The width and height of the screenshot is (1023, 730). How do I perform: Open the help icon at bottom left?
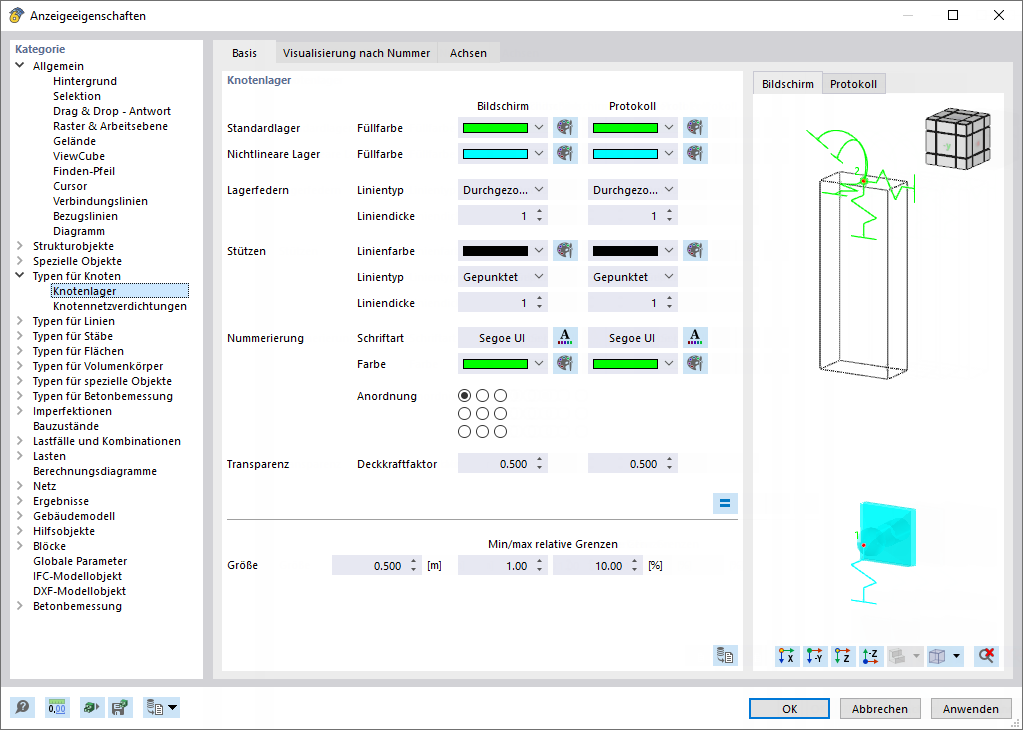tap(23, 707)
